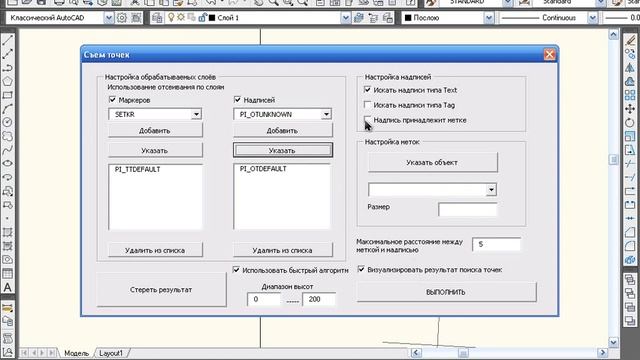Click the Указать объект button

click(x=433, y=162)
